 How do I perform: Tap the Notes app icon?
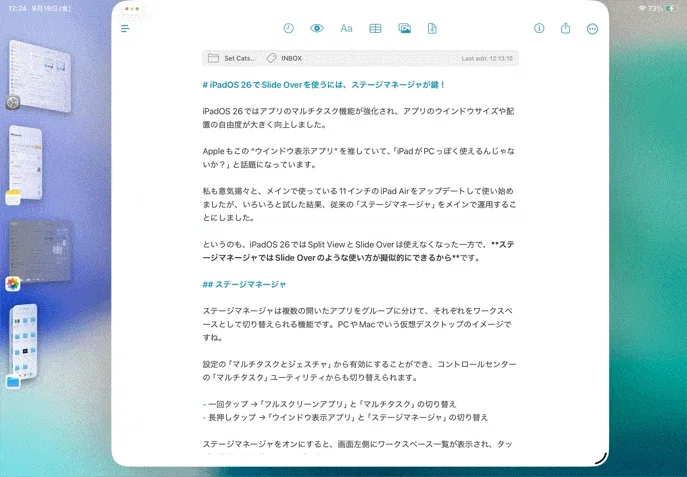(13, 197)
